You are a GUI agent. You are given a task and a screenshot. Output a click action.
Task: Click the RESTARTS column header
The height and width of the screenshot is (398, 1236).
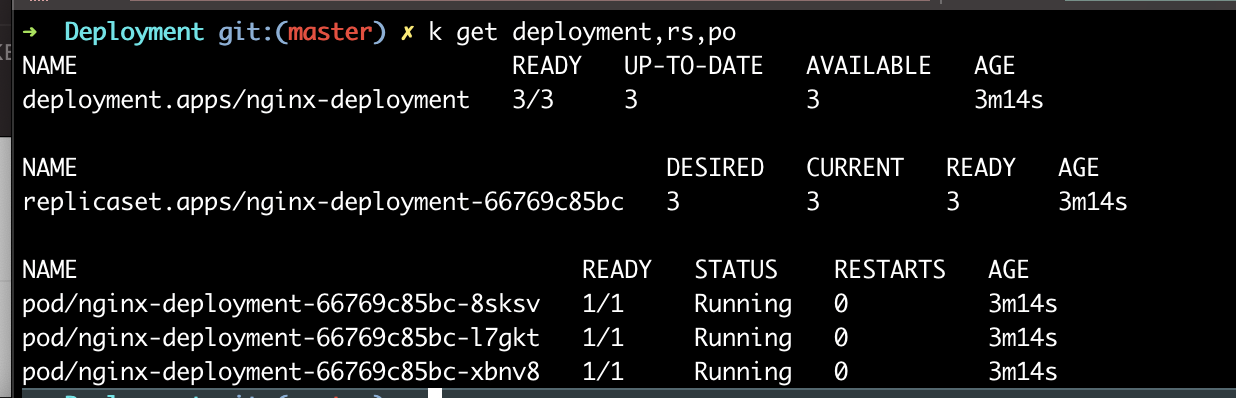[890, 269]
